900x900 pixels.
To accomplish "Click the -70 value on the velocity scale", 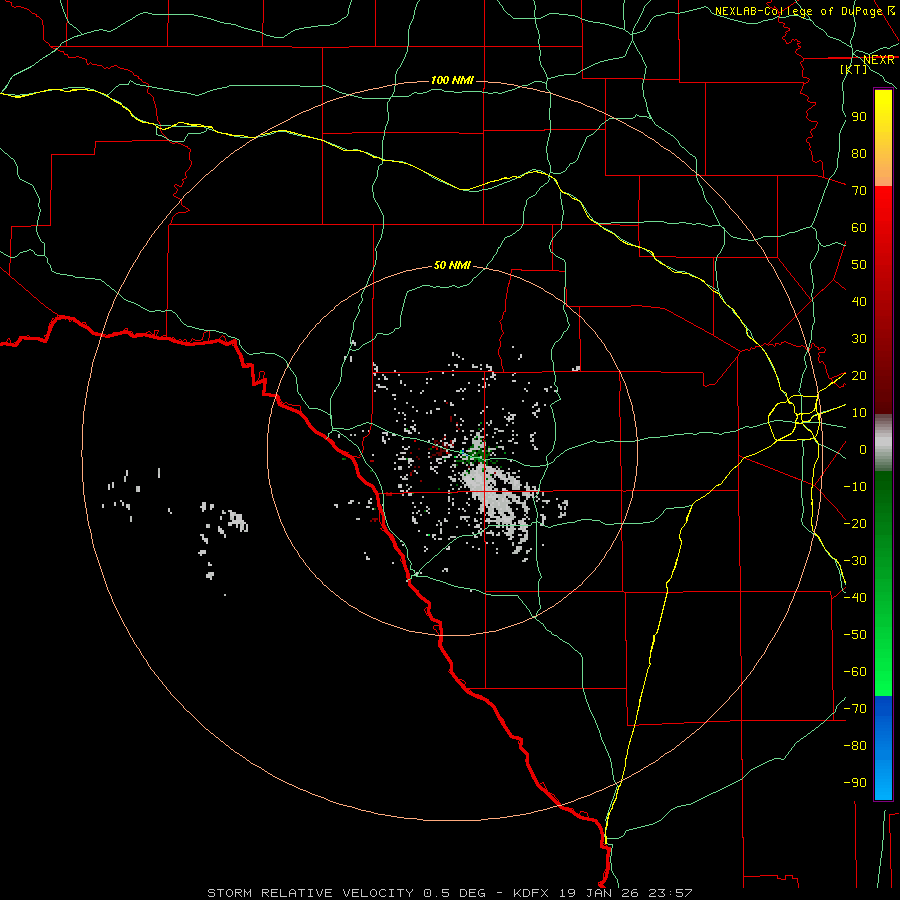I will click(x=855, y=709).
